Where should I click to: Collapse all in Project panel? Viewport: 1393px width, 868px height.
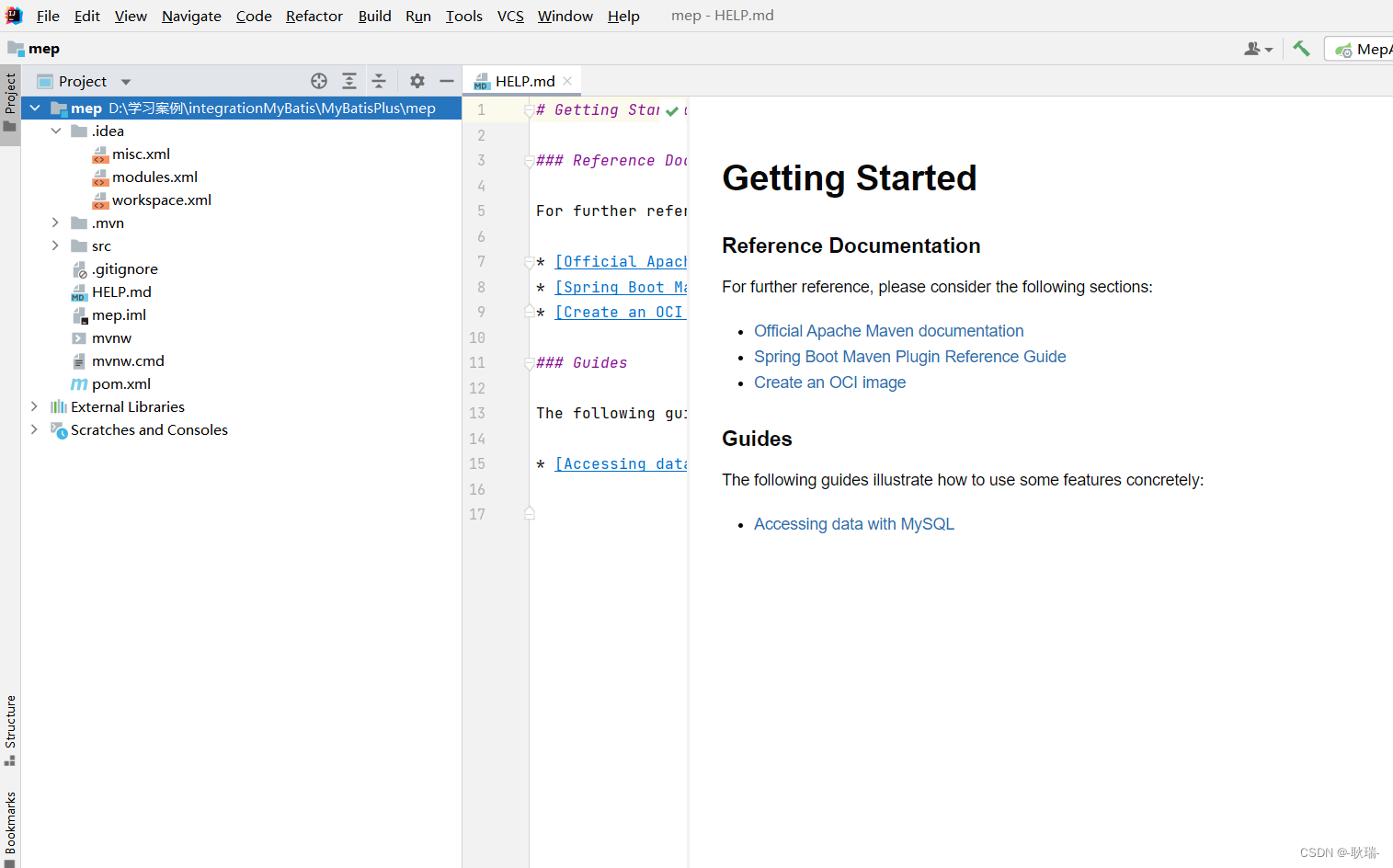click(379, 81)
